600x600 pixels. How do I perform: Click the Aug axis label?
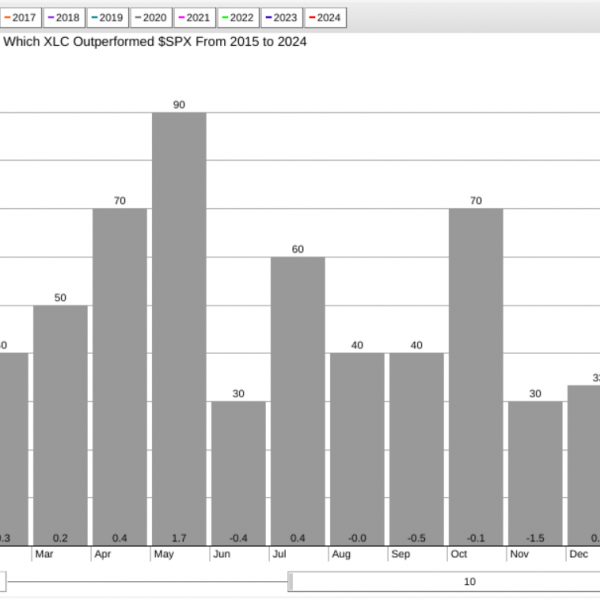coord(341,554)
